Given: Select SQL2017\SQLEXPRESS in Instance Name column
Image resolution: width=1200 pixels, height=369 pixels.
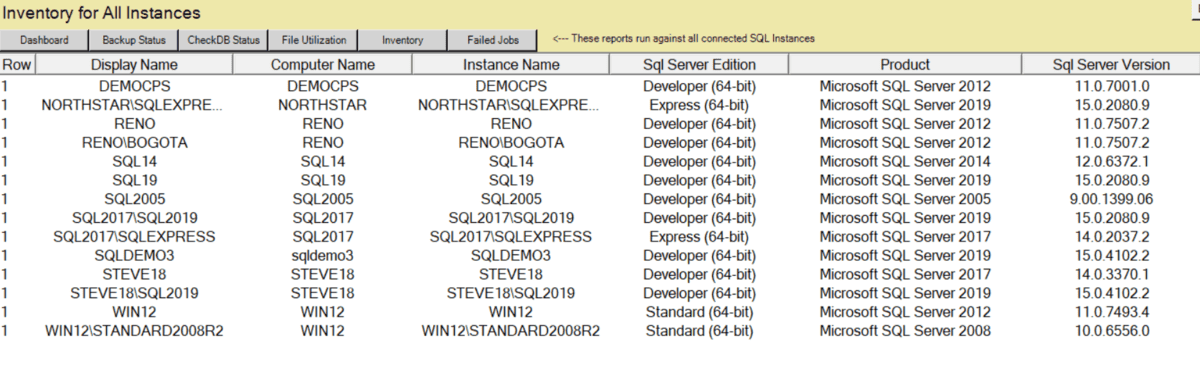Looking at the screenshot, I should click(511, 237).
